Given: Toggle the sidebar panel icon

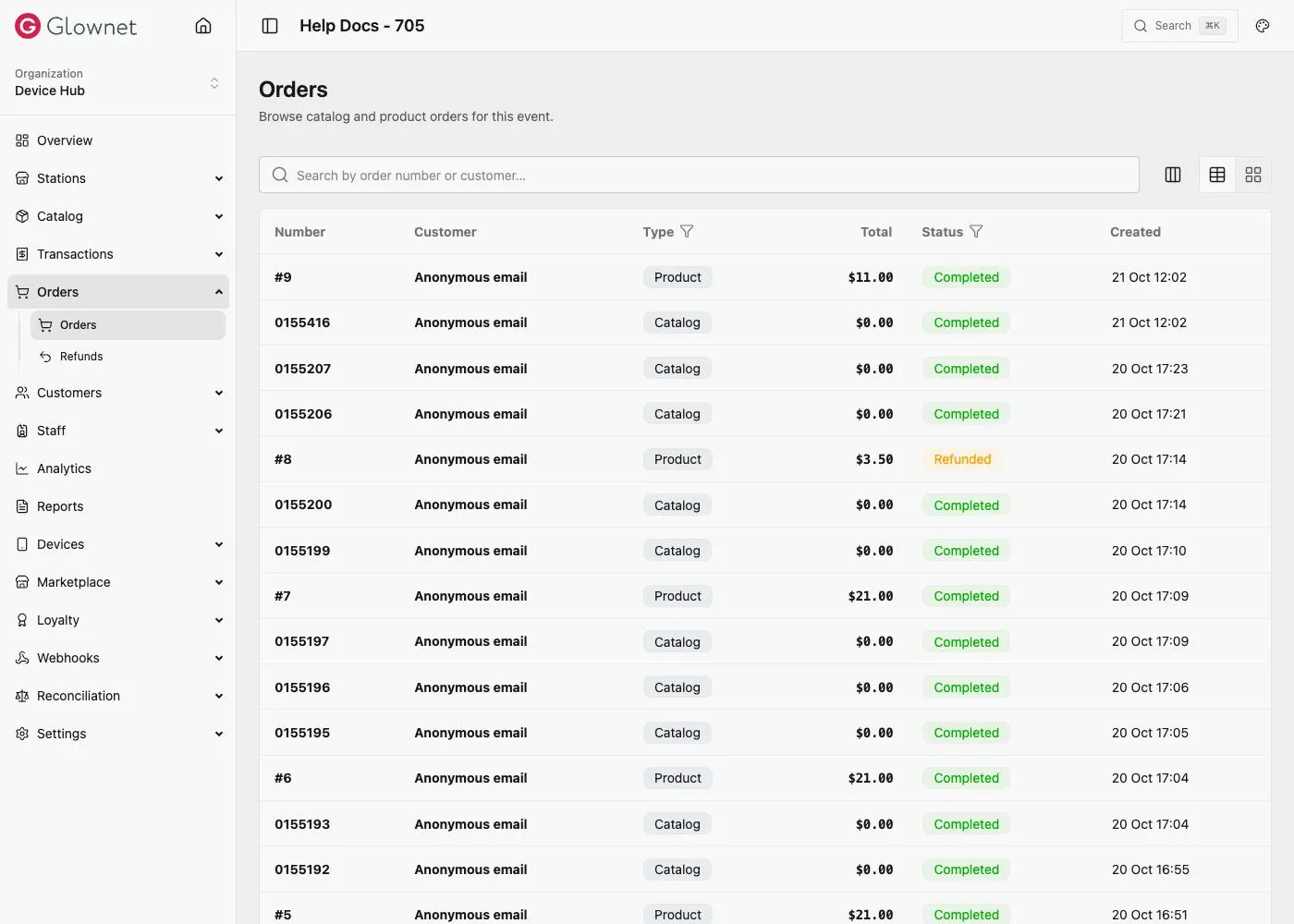Looking at the screenshot, I should point(270,26).
